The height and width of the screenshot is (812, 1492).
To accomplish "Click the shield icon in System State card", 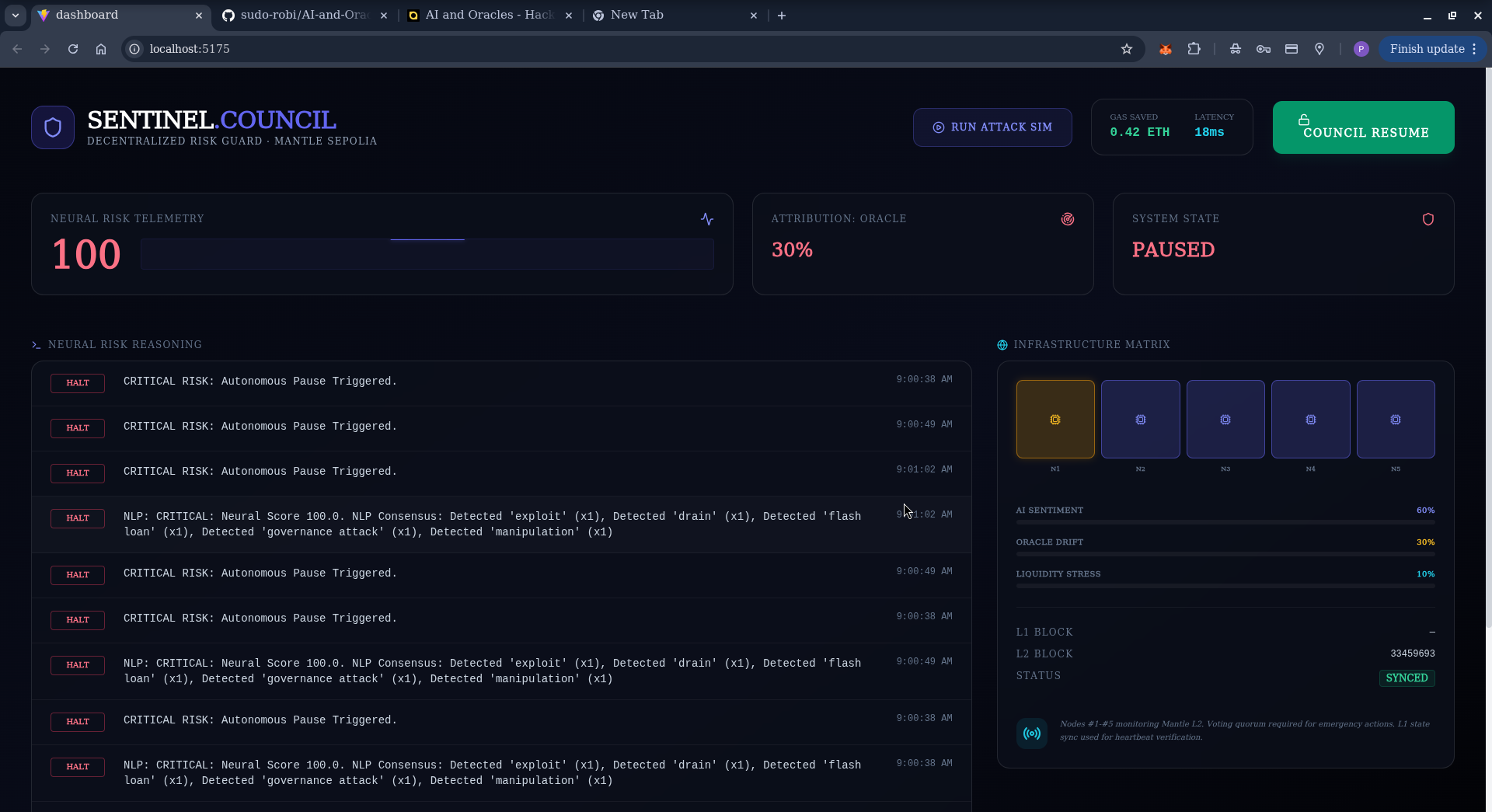I will [x=1428, y=219].
